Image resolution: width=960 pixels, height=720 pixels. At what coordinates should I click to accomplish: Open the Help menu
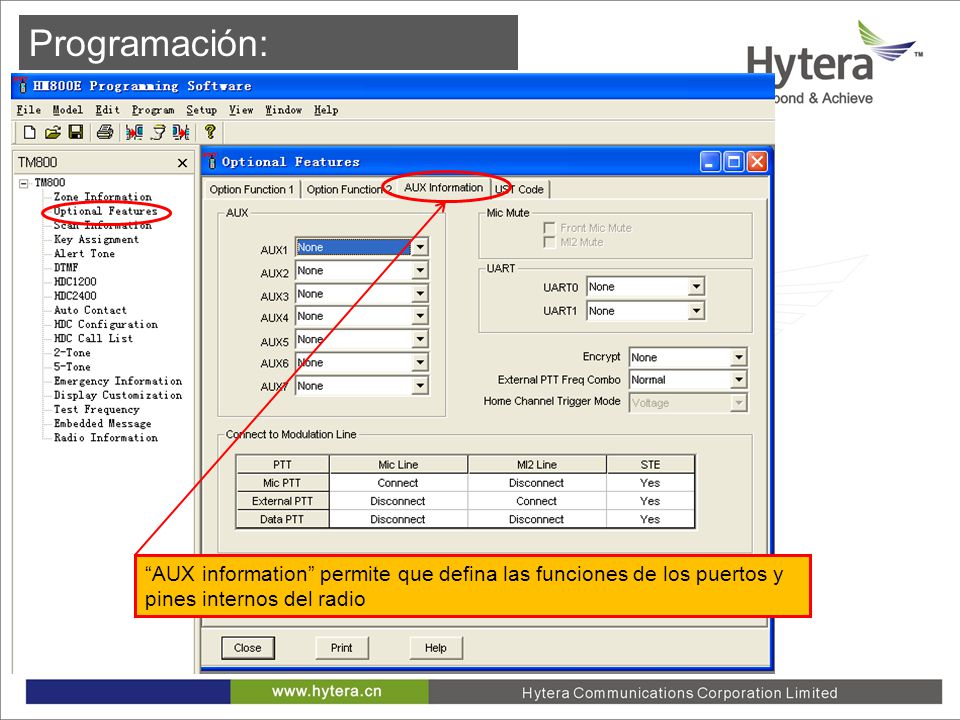[326, 110]
